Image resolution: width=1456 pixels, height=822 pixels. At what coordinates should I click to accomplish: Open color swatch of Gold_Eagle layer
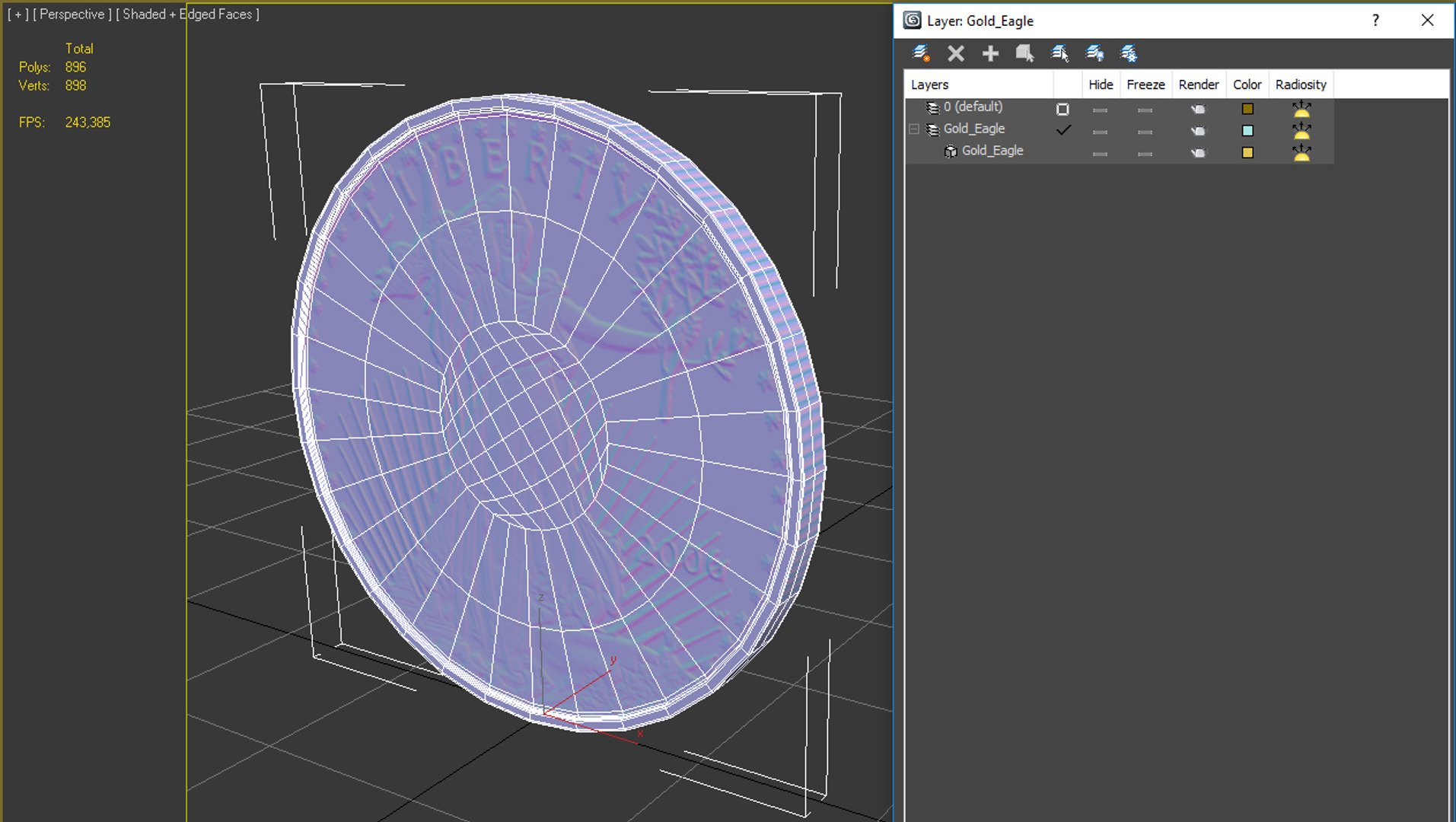pyautogui.click(x=1247, y=131)
